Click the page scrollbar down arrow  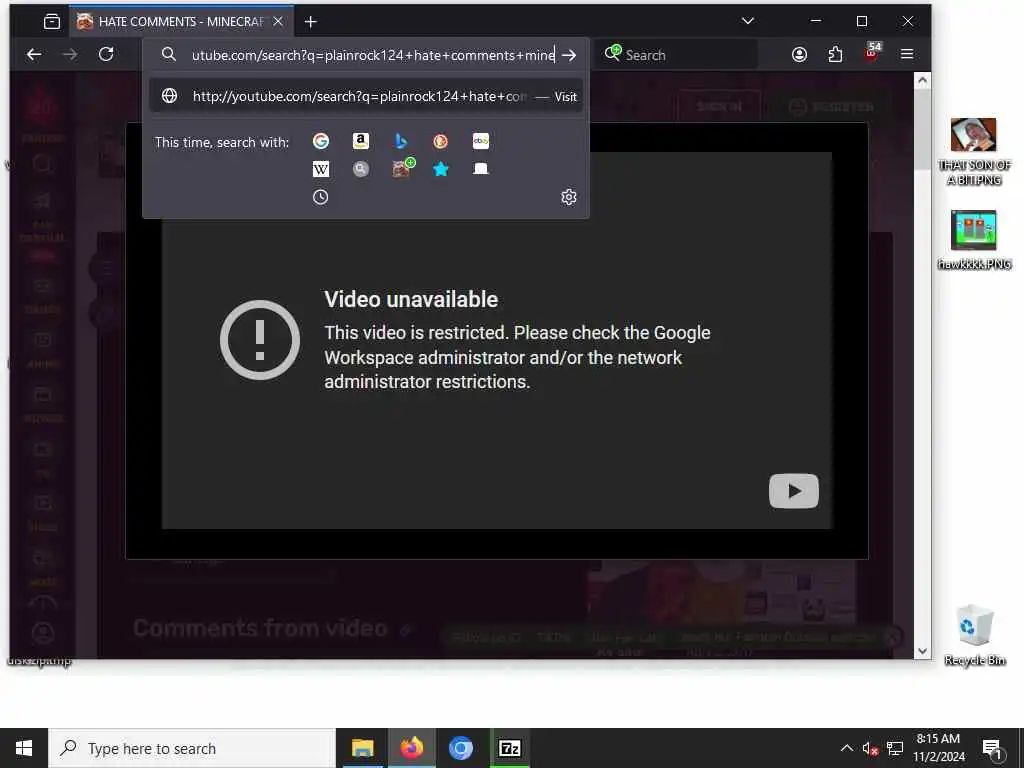coord(922,650)
